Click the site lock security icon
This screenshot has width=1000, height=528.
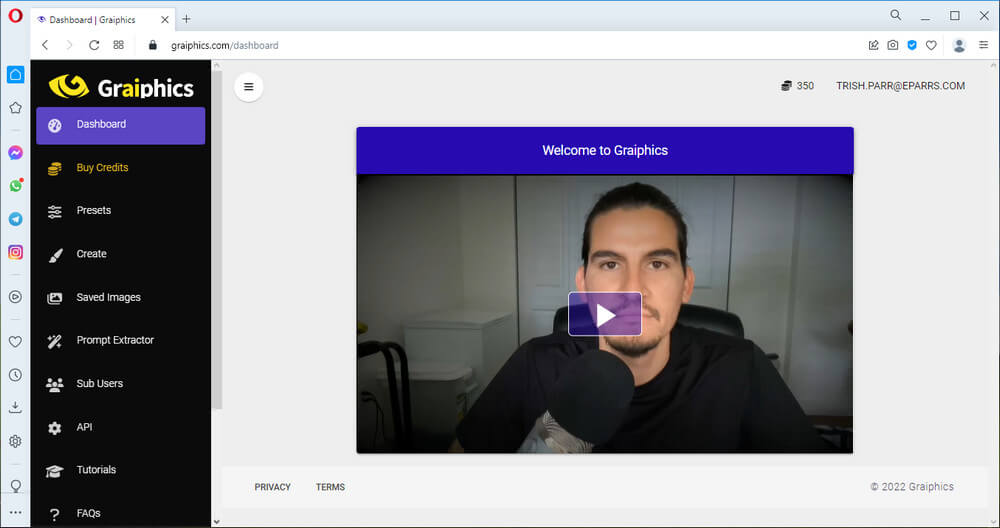pos(152,45)
